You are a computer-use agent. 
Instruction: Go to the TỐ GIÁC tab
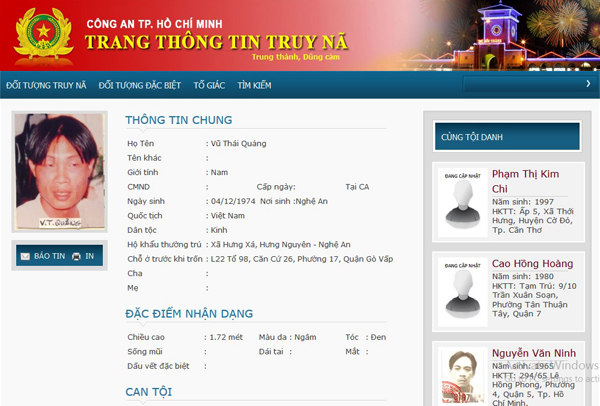pyautogui.click(x=210, y=86)
